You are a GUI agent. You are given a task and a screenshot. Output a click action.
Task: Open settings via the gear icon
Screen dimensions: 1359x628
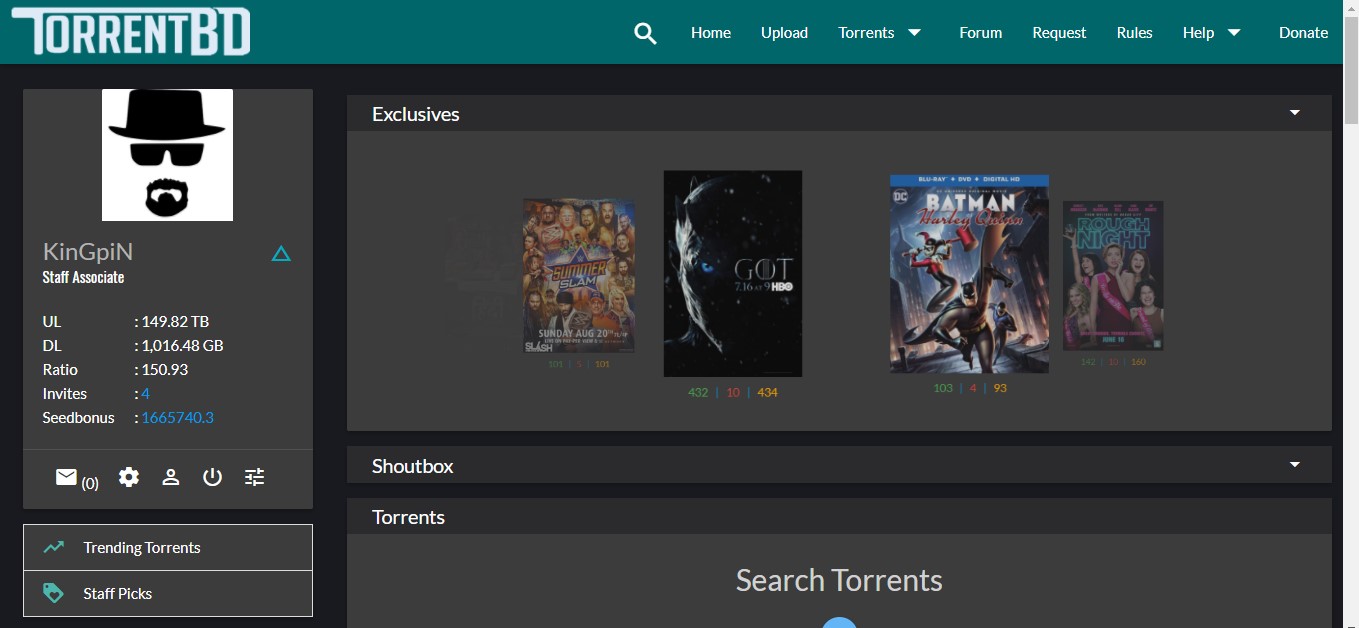[x=129, y=478]
